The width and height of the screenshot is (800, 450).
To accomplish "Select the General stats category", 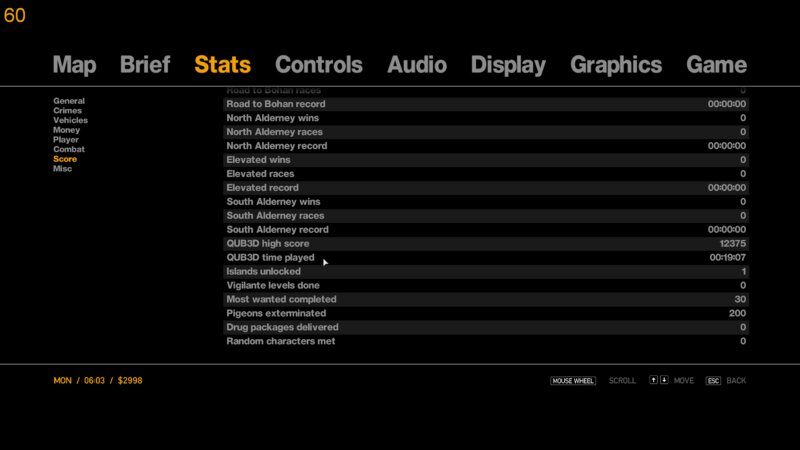I will pos(69,101).
